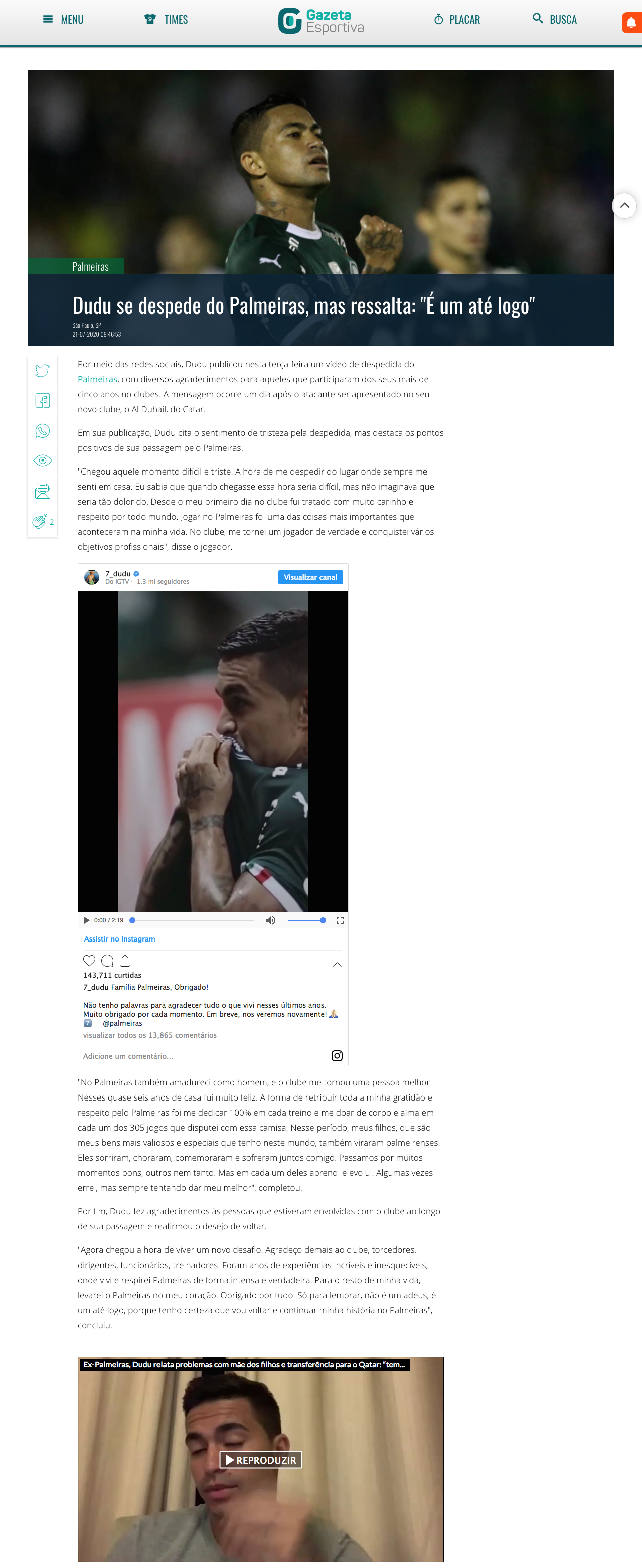
Task: Mute the Instagram video volume icon
Action: (x=271, y=920)
